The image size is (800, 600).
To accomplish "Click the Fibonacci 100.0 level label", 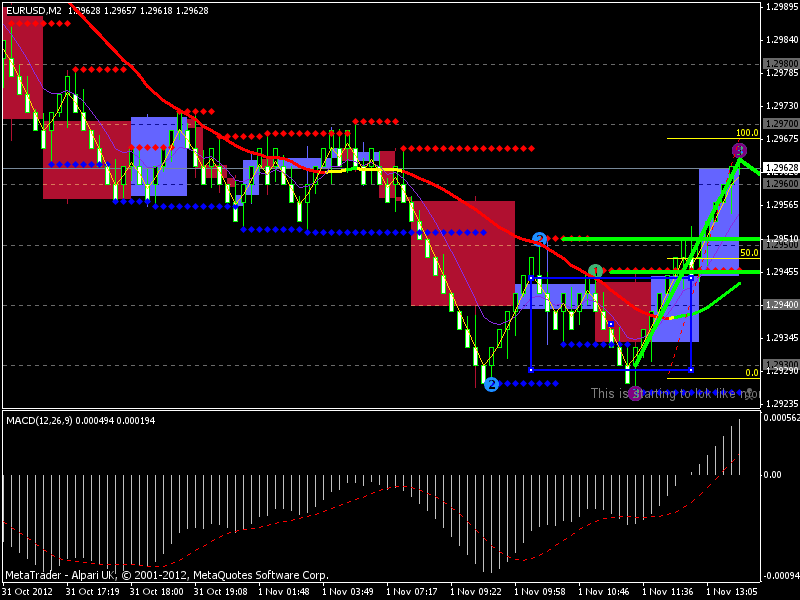I will 747,133.
